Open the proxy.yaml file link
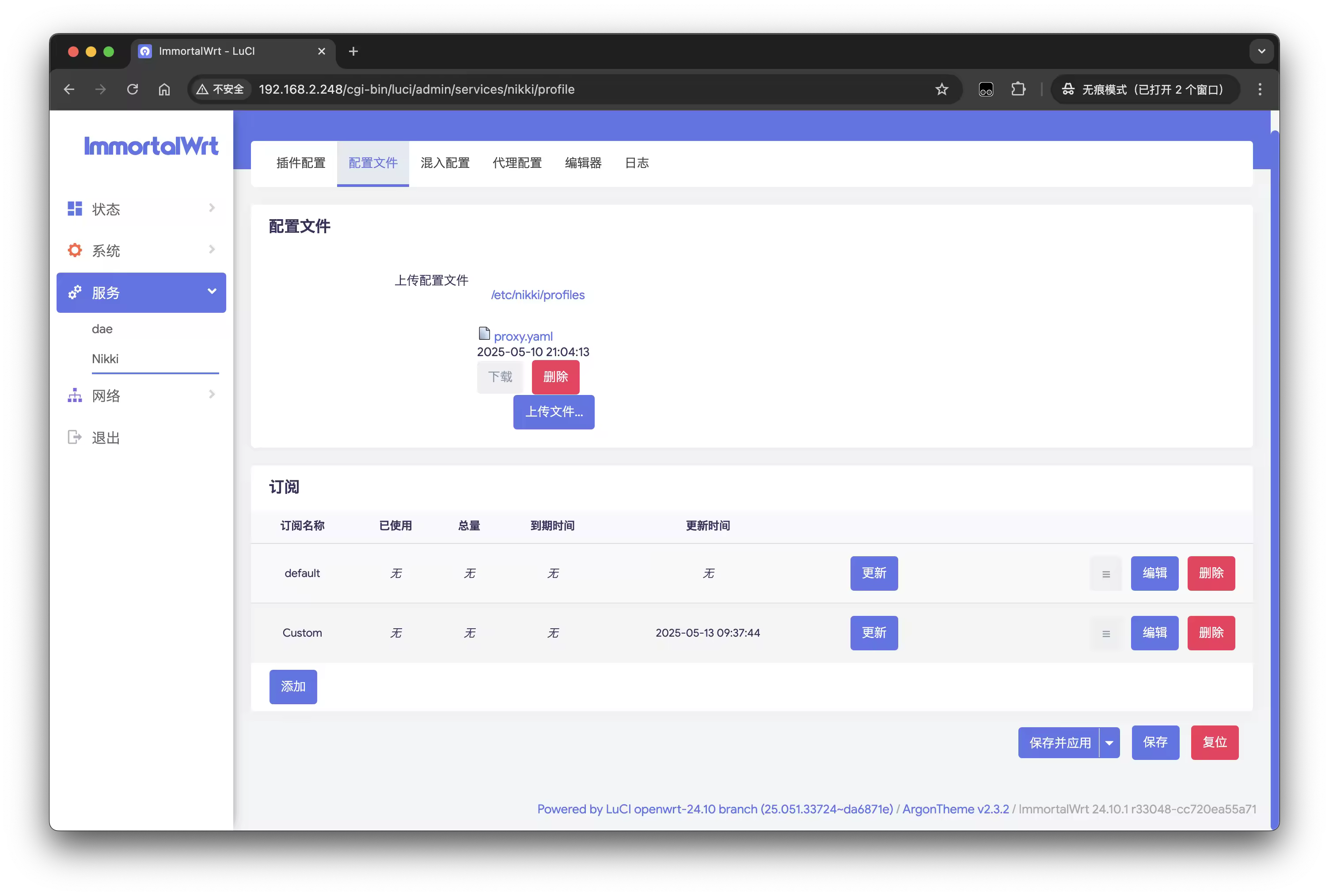Screen dimensions: 1329x896 pyautogui.click(x=524, y=336)
